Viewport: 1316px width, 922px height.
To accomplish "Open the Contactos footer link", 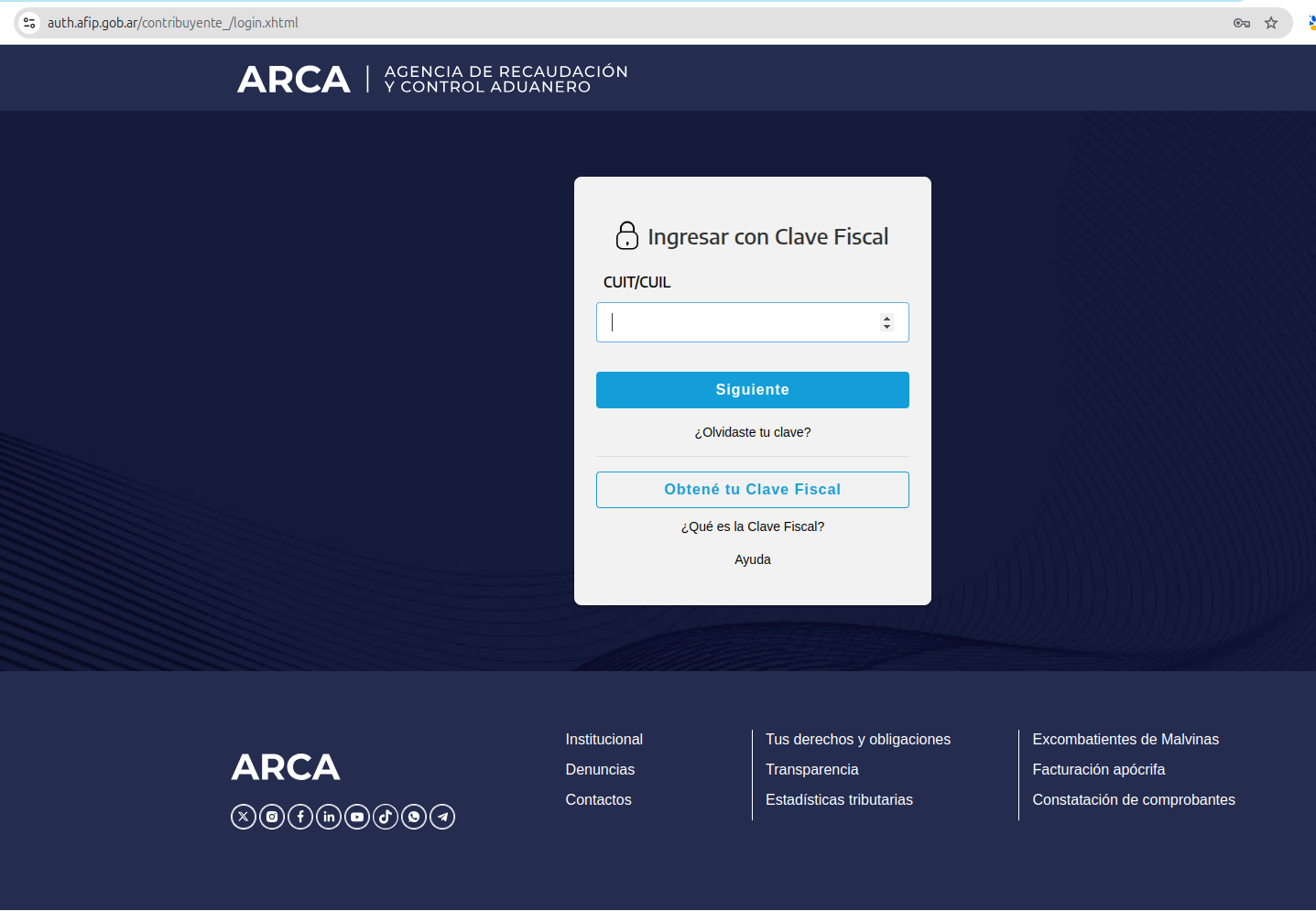I will click(599, 799).
